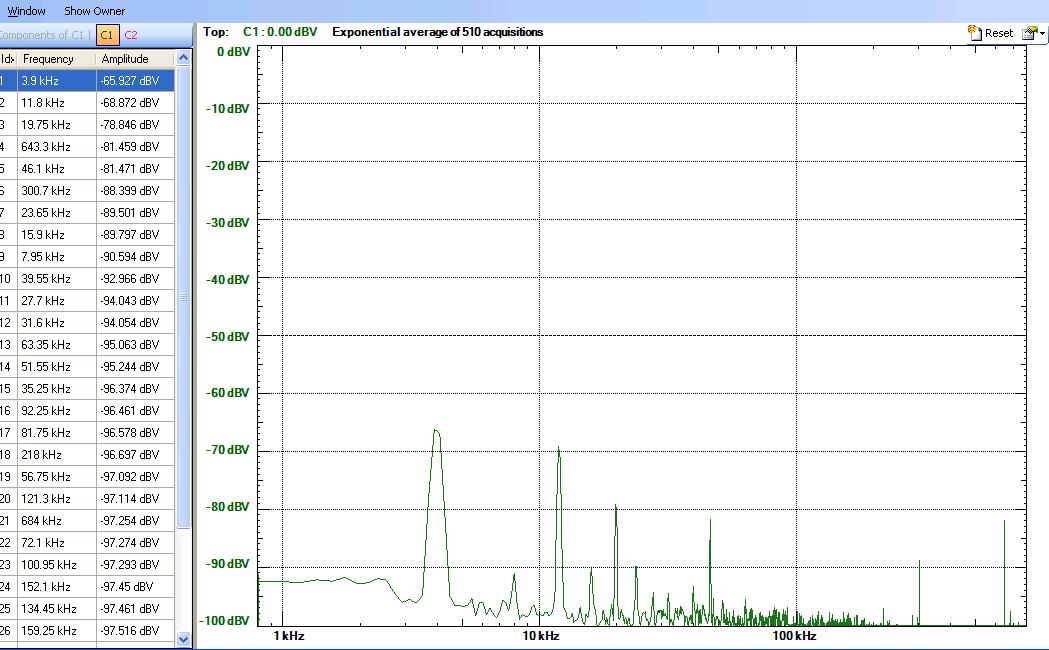Image resolution: width=1049 pixels, height=650 pixels.
Task: Sort by the Amplitude column header
Action: point(135,59)
